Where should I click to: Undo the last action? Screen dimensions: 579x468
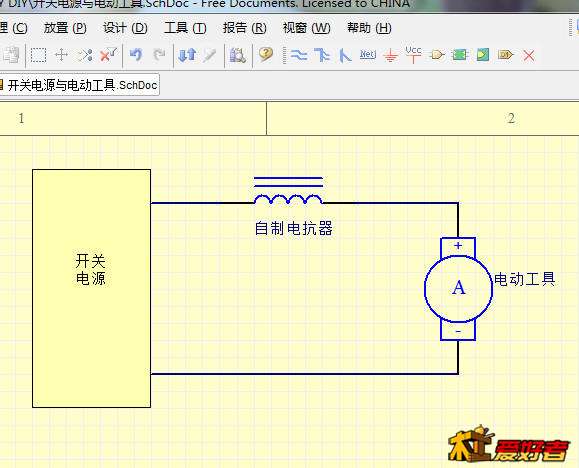[x=136, y=55]
